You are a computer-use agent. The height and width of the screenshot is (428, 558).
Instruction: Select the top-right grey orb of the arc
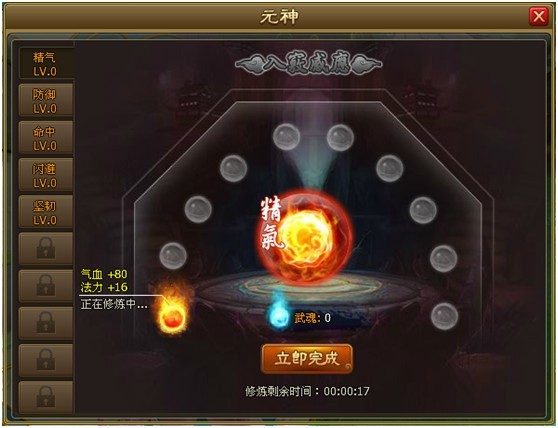click(340, 137)
